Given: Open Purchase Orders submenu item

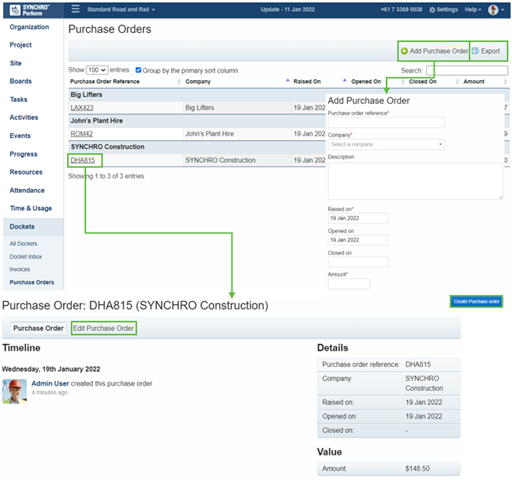Looking at the screenshot, I should click(32, 282).
